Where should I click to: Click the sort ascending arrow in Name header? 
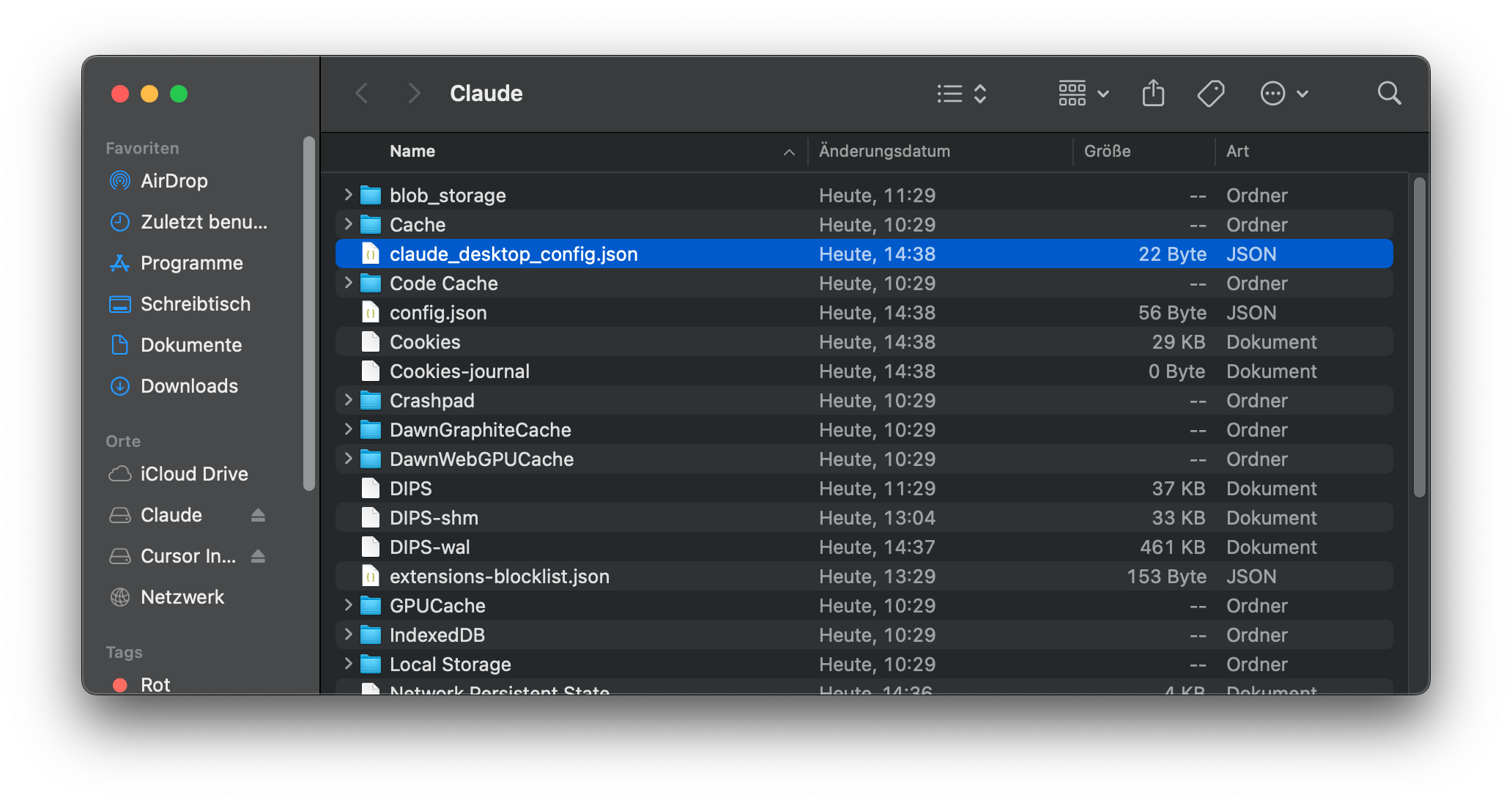coord(789,152)
